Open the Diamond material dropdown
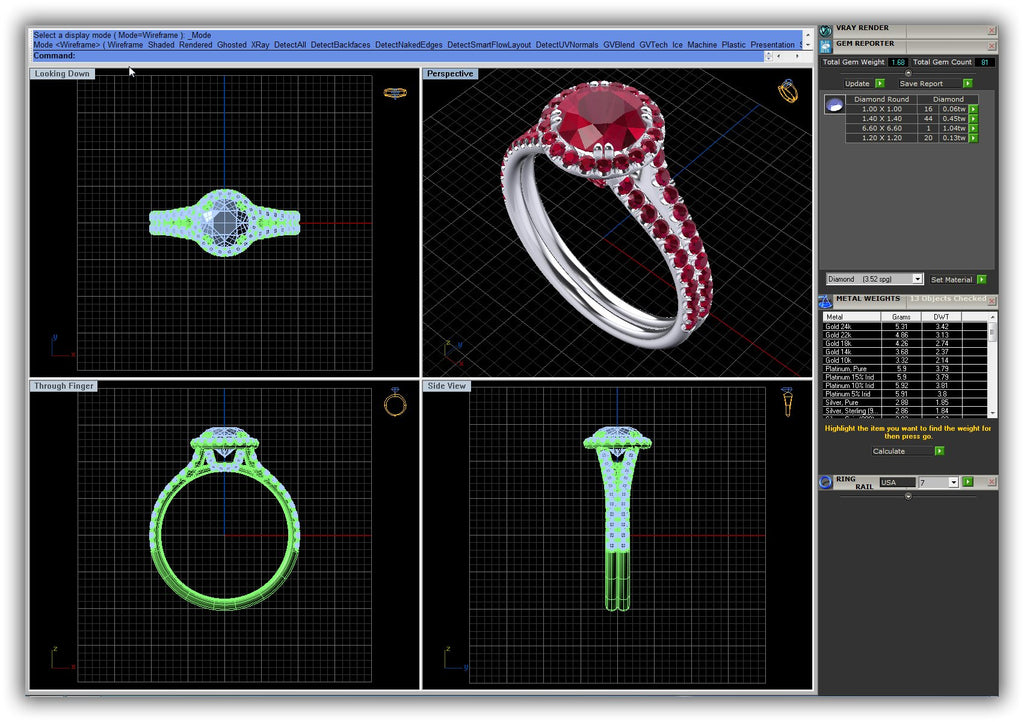The image size is (1024, 722). (917, 279)
